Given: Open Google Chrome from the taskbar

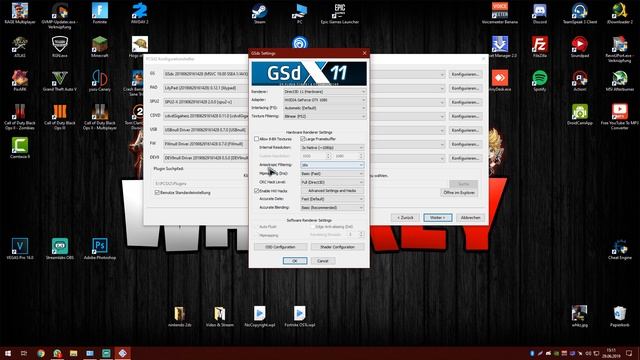Looking at the screenshot, I should tap(41, 353).
